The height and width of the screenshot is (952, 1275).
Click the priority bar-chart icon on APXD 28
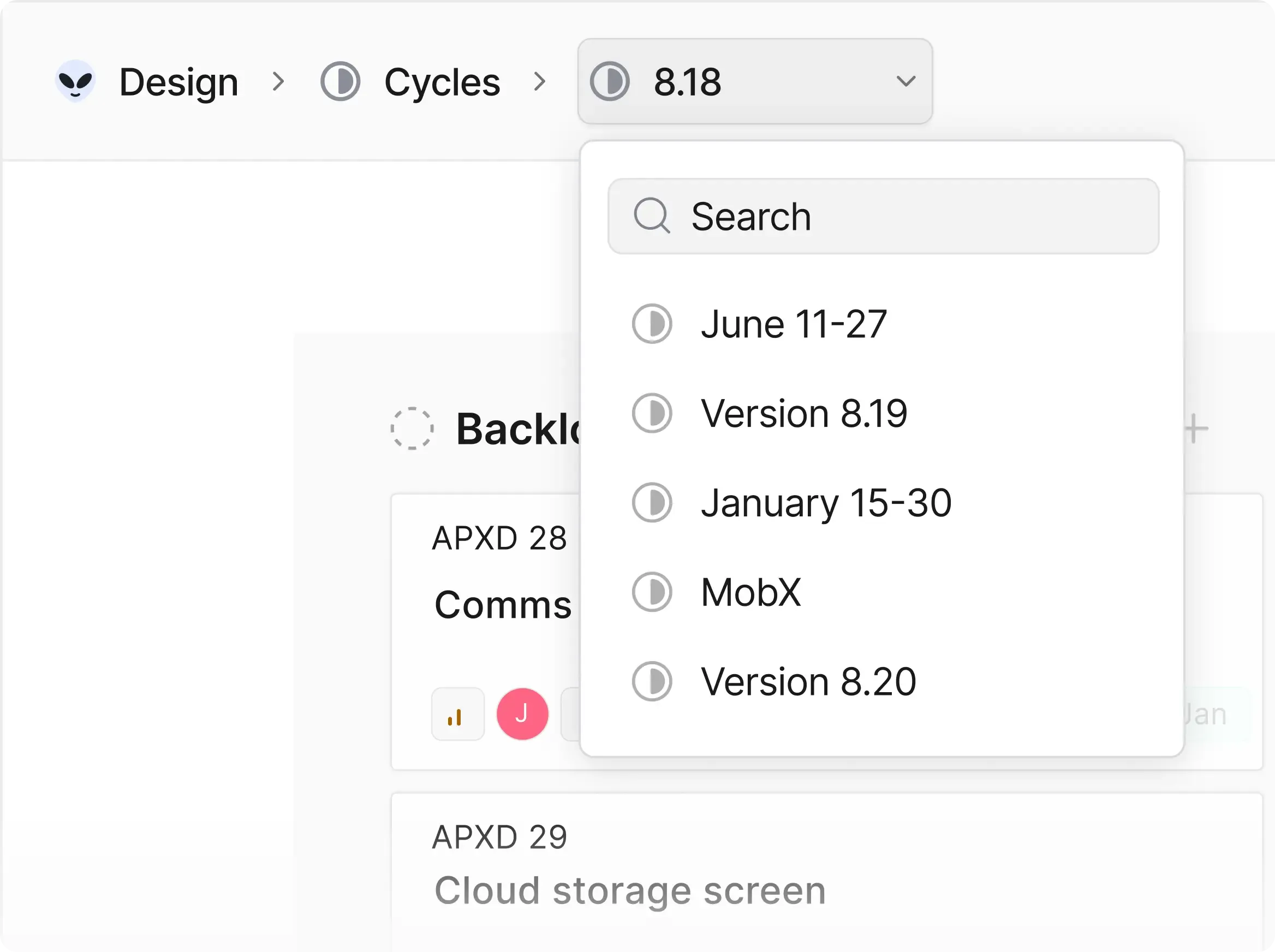point(457,713)
